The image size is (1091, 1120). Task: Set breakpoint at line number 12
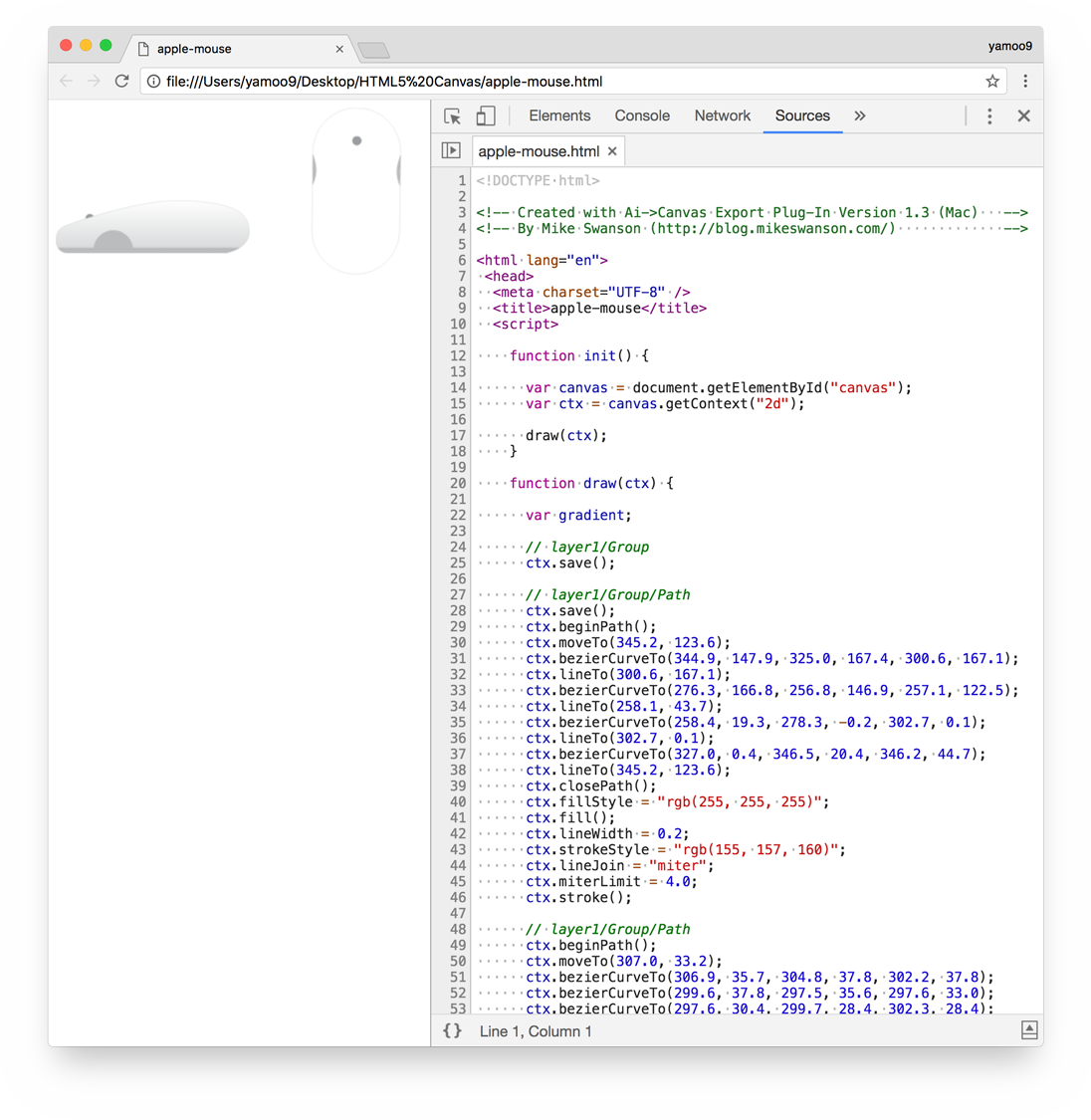click(457, 355)
